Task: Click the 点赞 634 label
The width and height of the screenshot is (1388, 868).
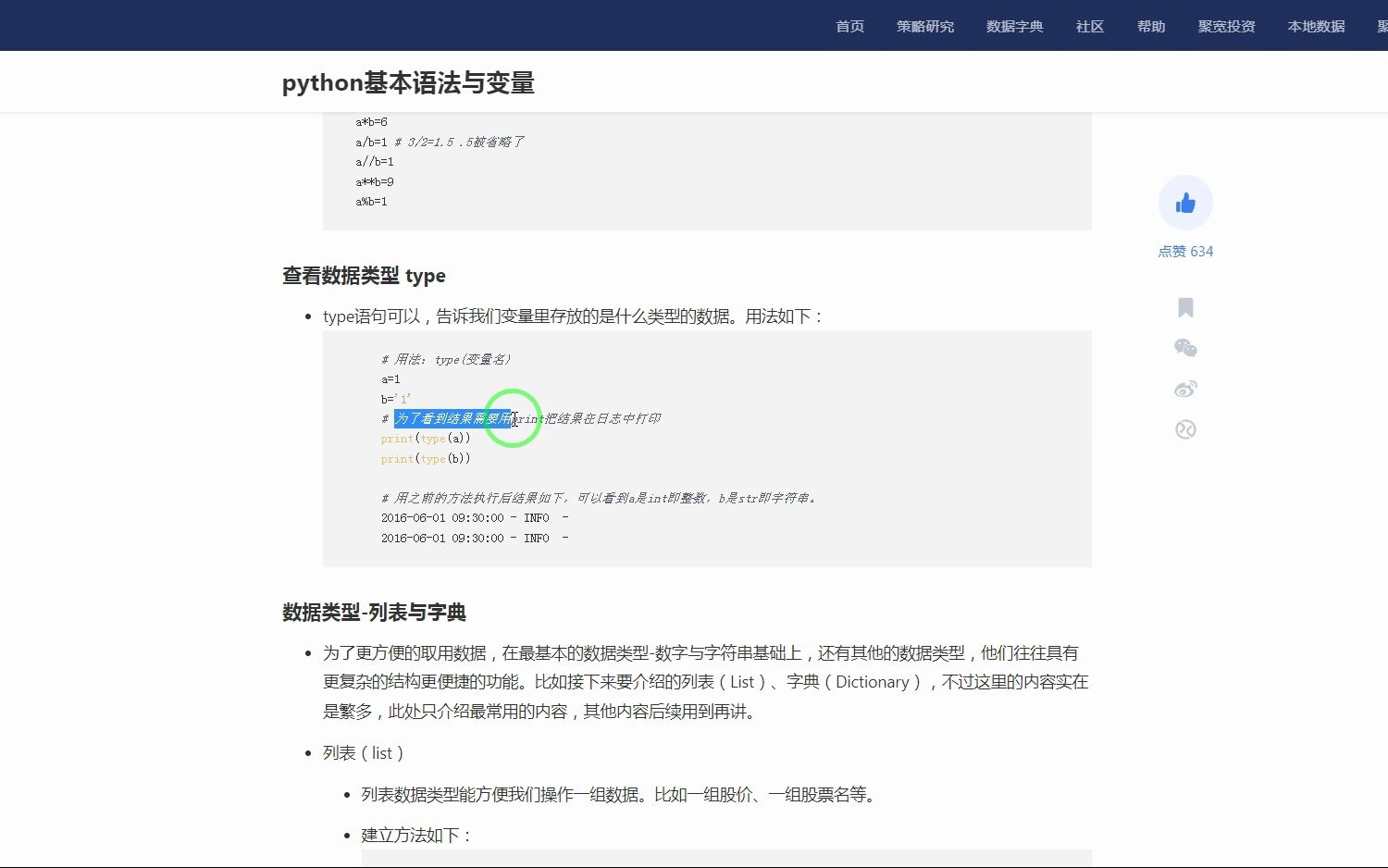Action: tap(1185, 252)
